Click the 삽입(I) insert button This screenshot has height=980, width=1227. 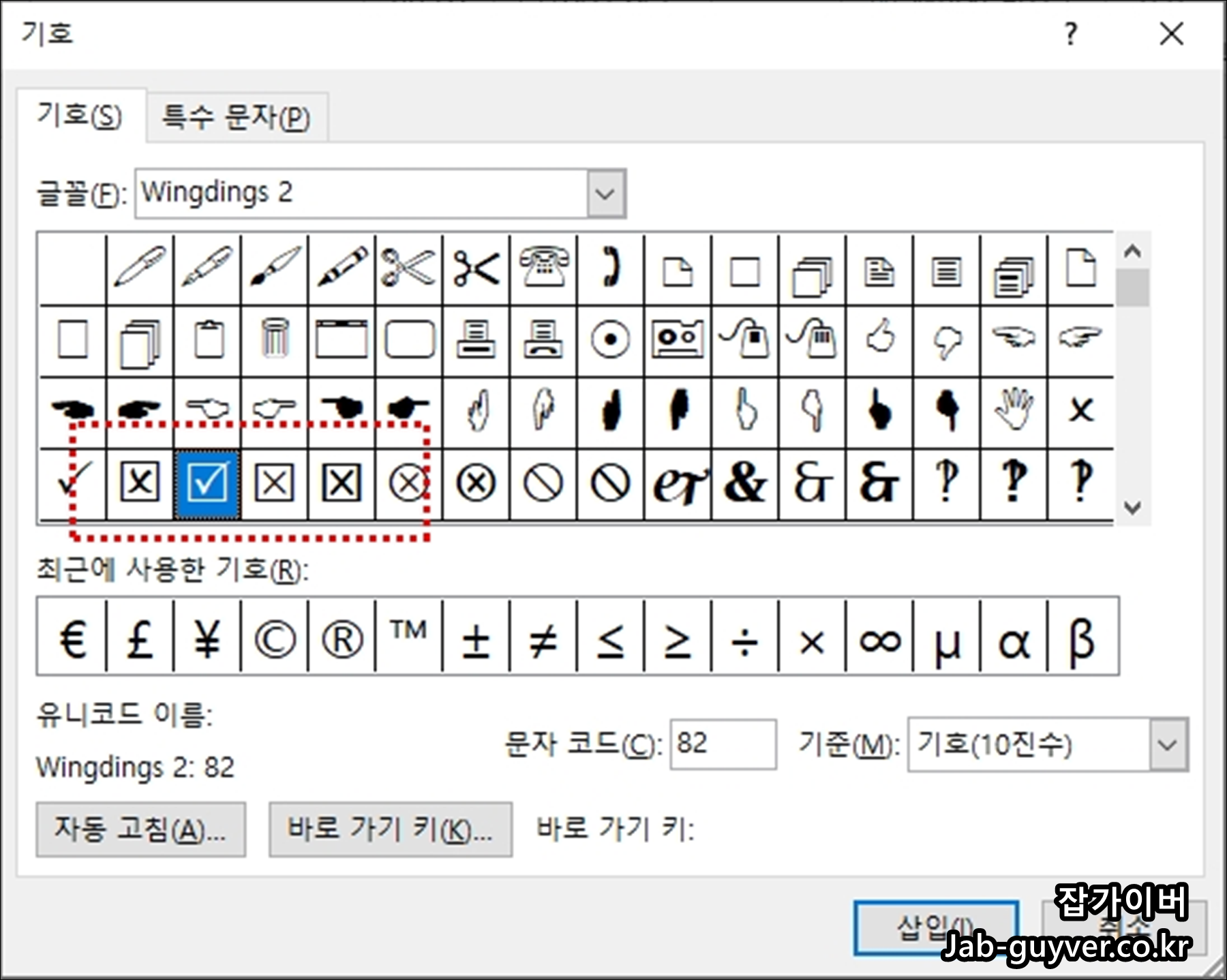(x=936, y=928)
